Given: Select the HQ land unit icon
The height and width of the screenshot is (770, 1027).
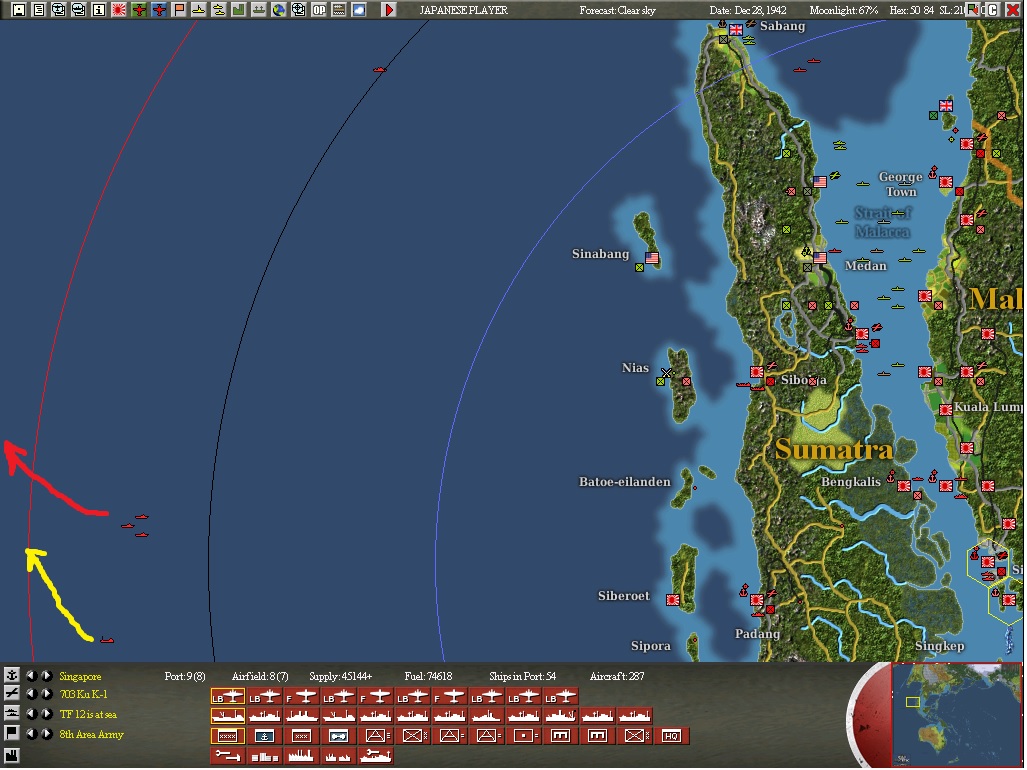Looking at the screenshot, I should (671, 736).
